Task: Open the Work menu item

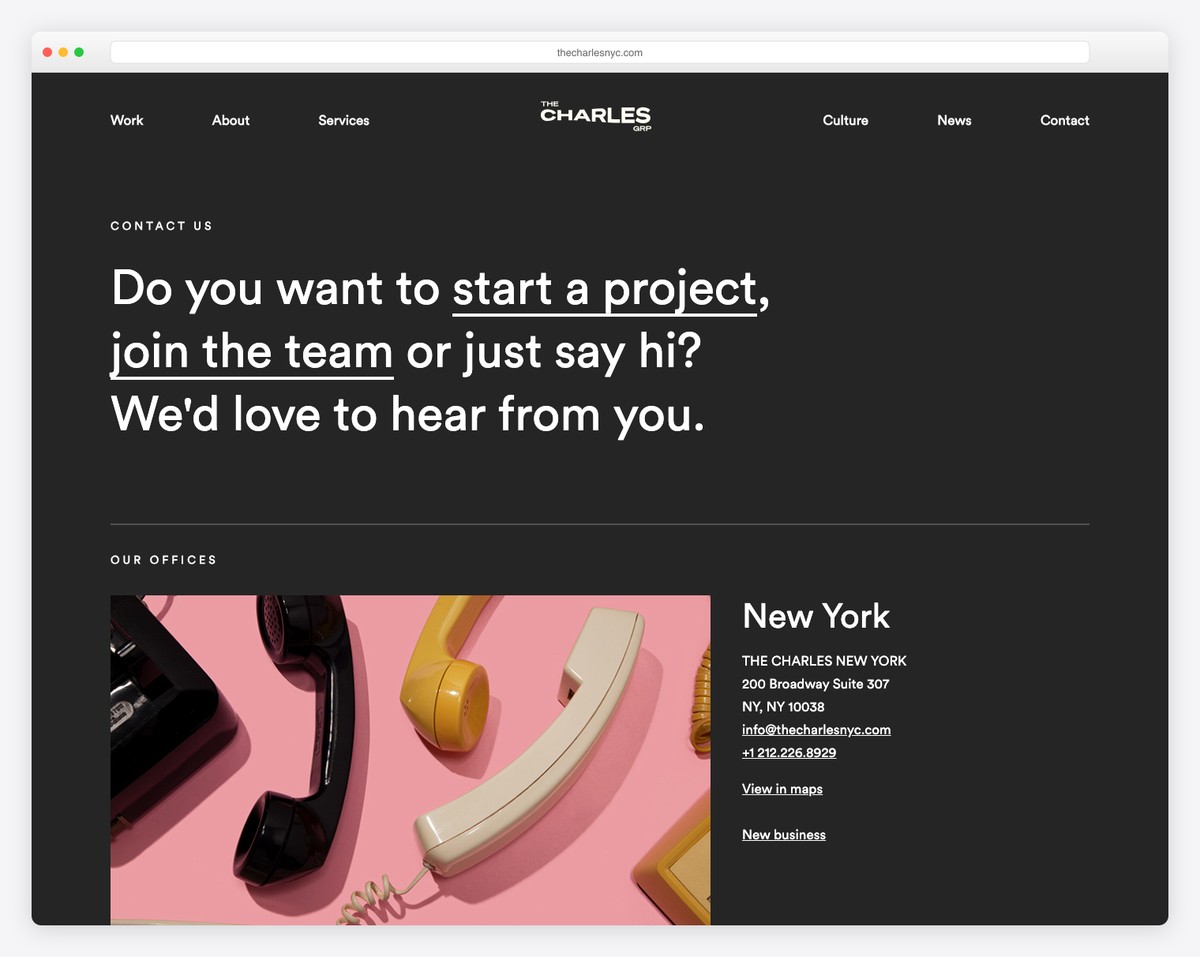Action: coord(127,120)
